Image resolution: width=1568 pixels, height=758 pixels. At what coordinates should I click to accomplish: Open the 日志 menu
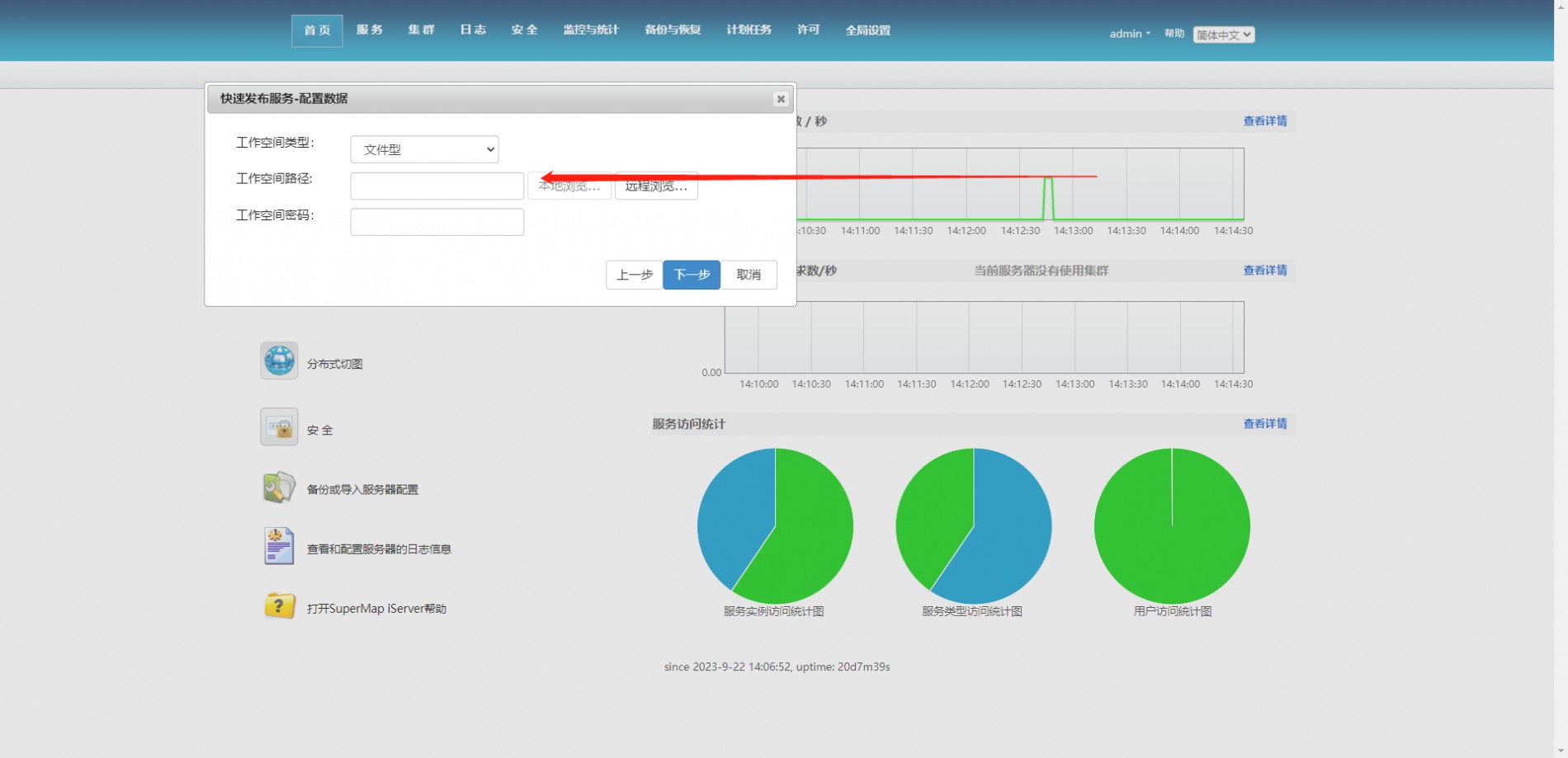pos(473,30)
